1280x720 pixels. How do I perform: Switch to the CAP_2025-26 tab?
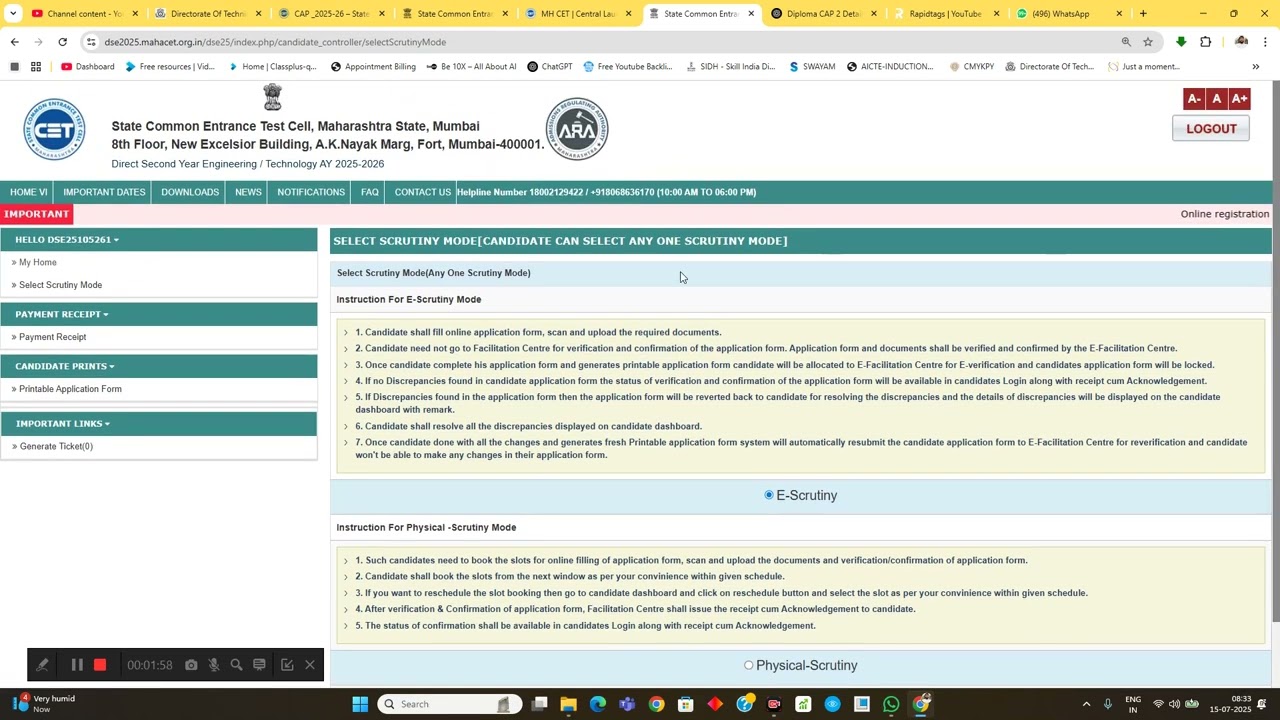point(330,14)
